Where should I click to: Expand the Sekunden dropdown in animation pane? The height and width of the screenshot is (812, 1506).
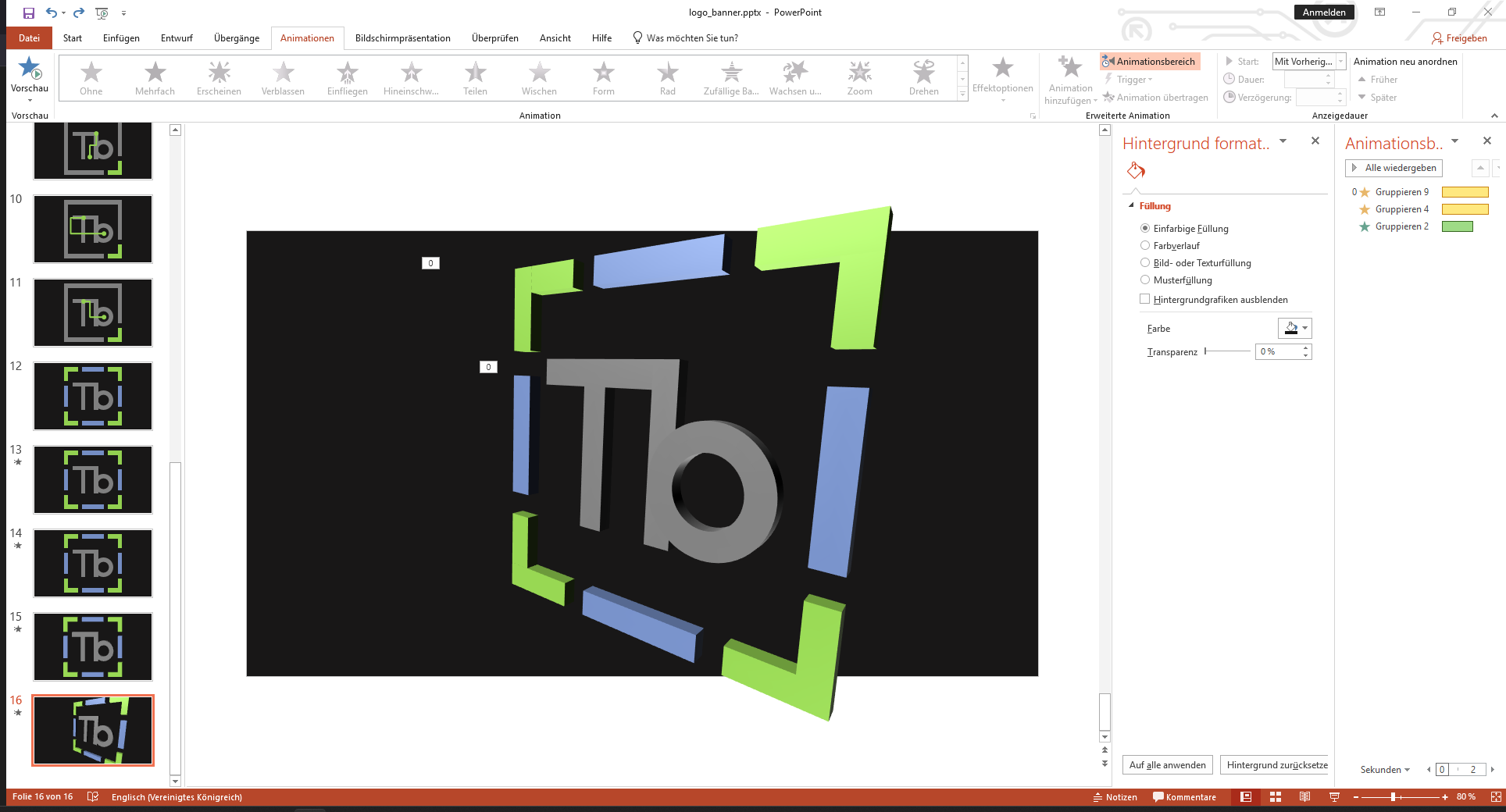point(1385,770)
